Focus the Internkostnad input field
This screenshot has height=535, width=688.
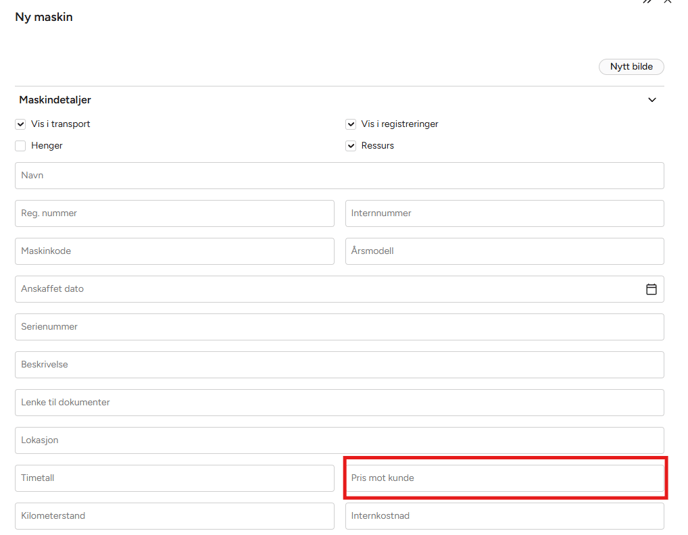point(504,516)
